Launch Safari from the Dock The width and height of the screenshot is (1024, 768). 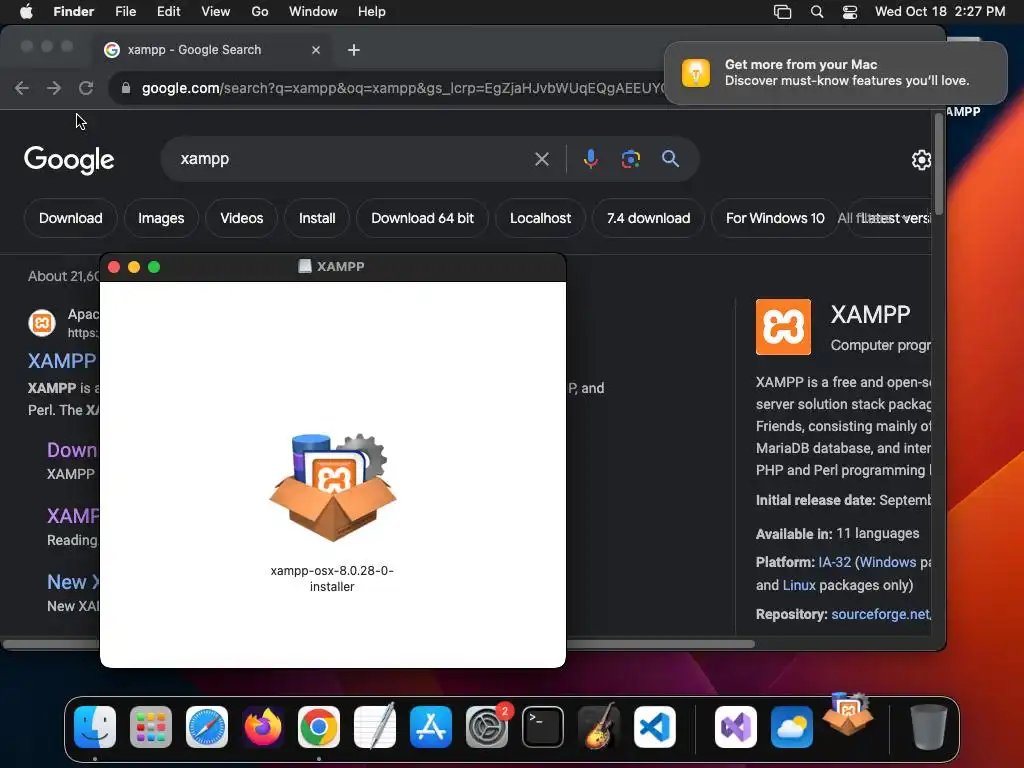click(x=207, y=726)
